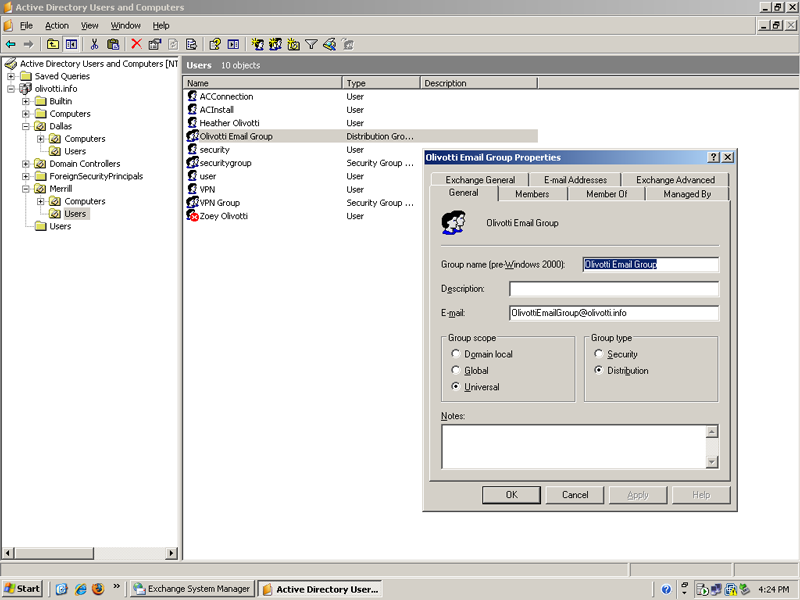The image size is (800, 600).
Task: Click the tree pane right scroll arrow
Action: coord(171,553)
